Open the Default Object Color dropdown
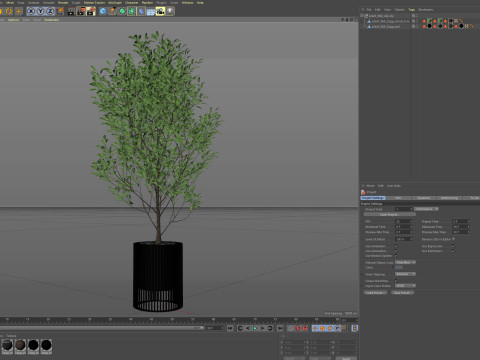This screenshot has height=360, width=480. (405, 262)
